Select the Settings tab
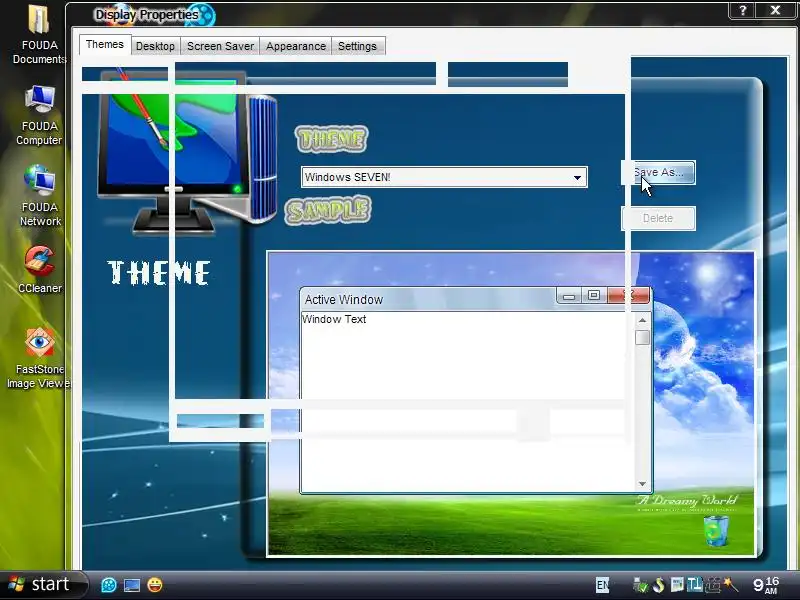 pos(357,46)
